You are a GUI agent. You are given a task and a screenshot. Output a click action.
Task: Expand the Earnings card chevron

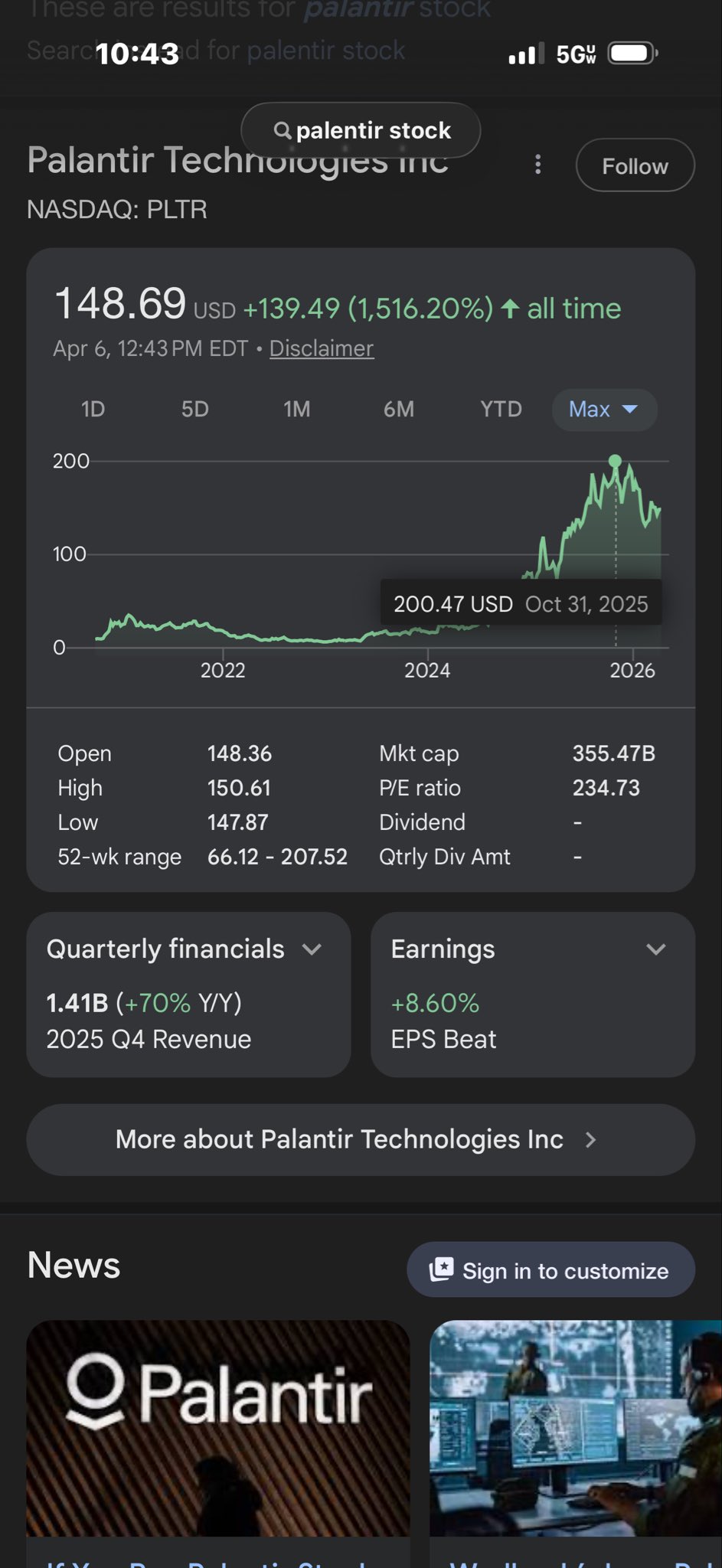[655, 949]
